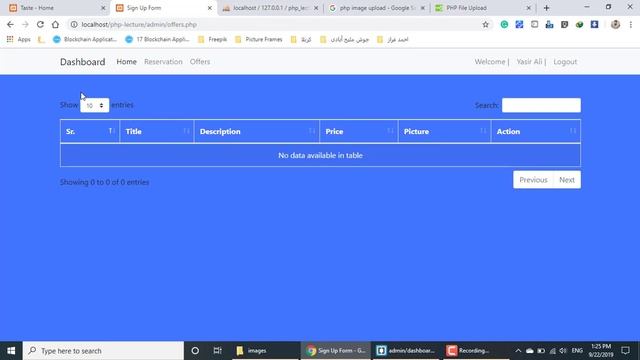Open the Windows Start menu
The image size is (640, 360).
tap(11, 351)
